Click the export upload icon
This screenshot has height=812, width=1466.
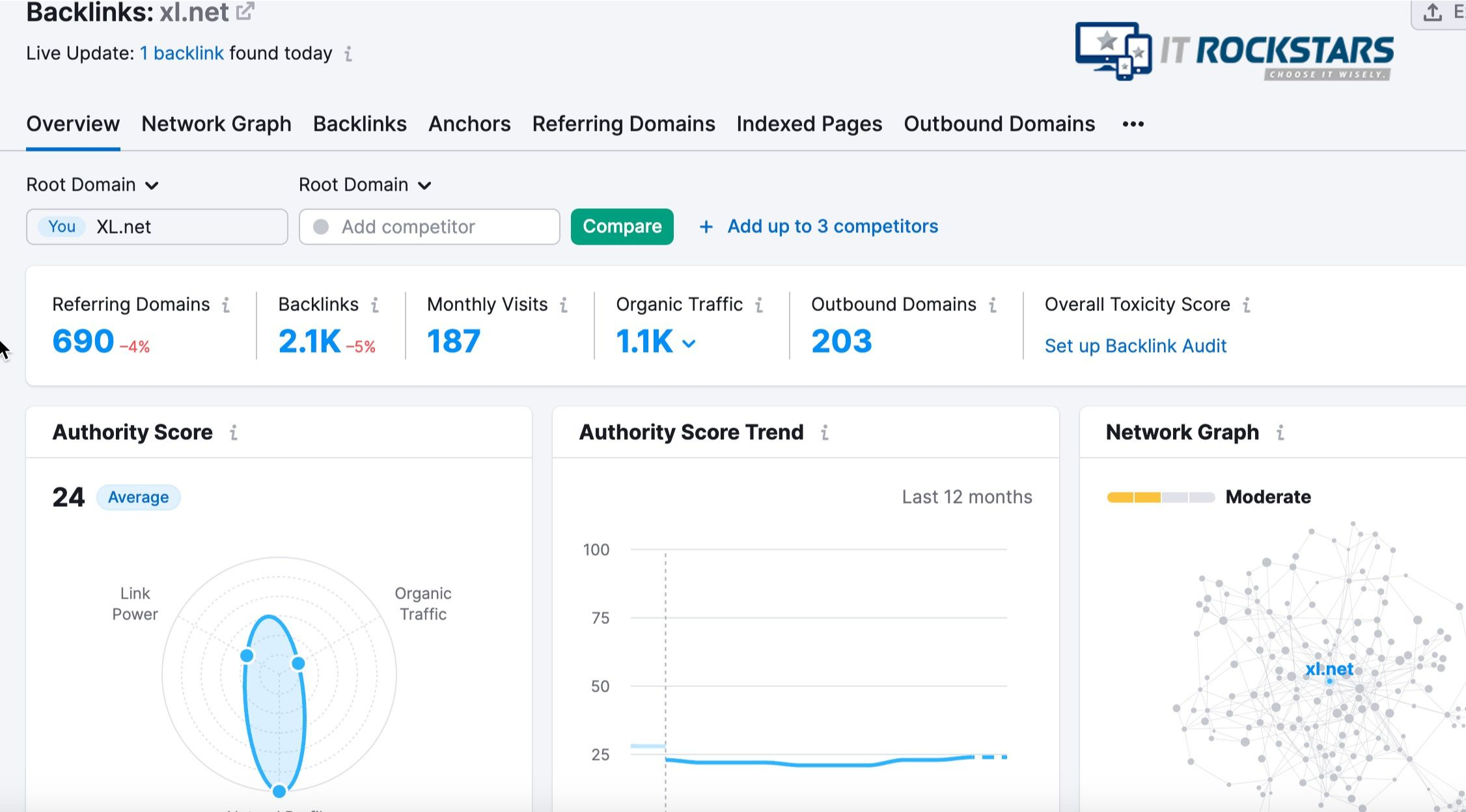[x=1432, y=12]
